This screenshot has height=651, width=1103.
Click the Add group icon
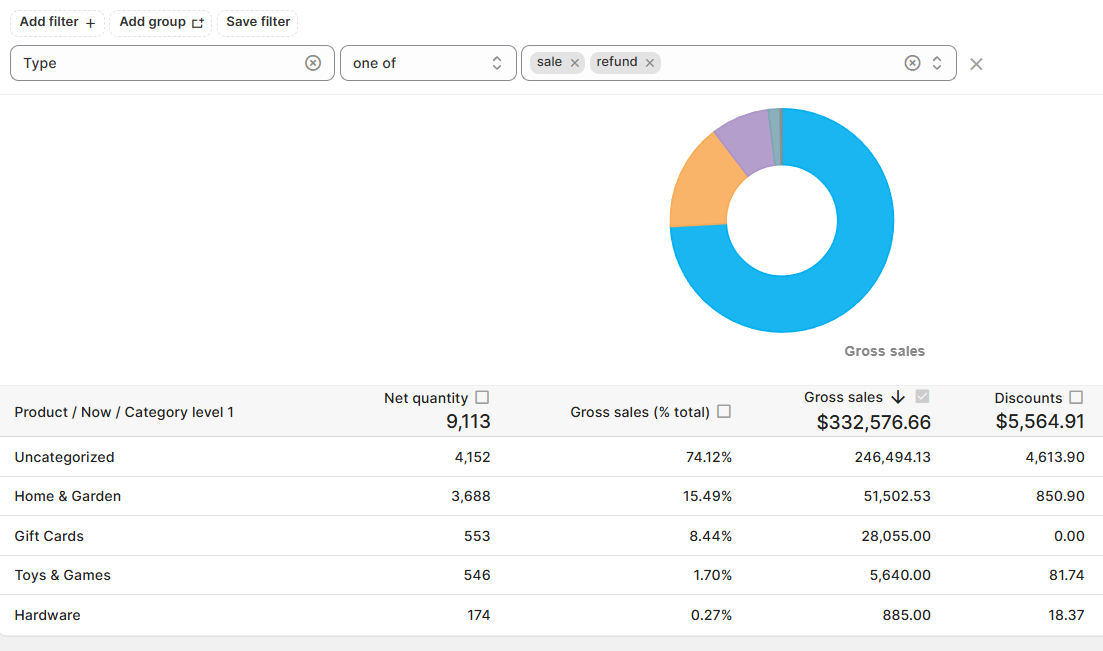point(198,23)
